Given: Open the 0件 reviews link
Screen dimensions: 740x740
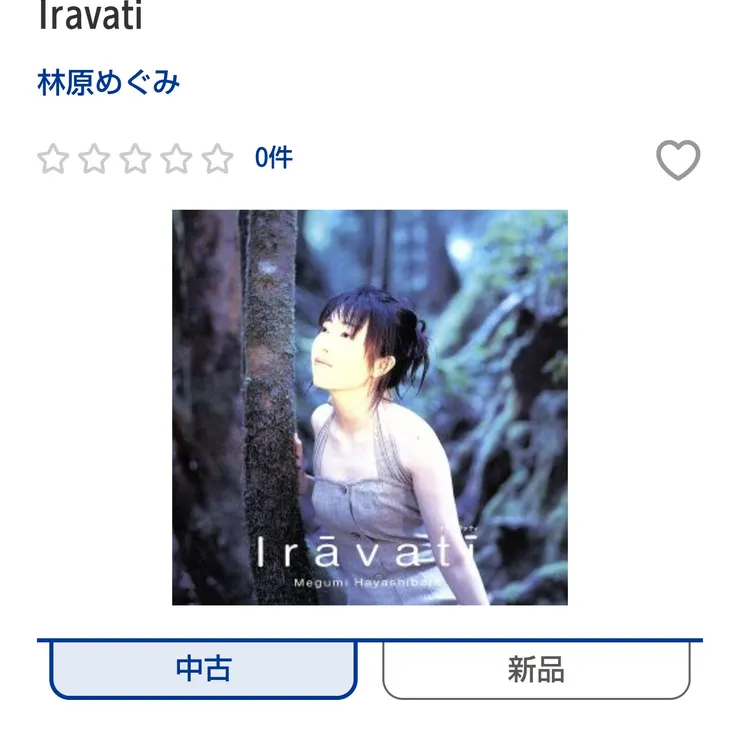Looking at the screenshot, I should click(x=274, y=158).
